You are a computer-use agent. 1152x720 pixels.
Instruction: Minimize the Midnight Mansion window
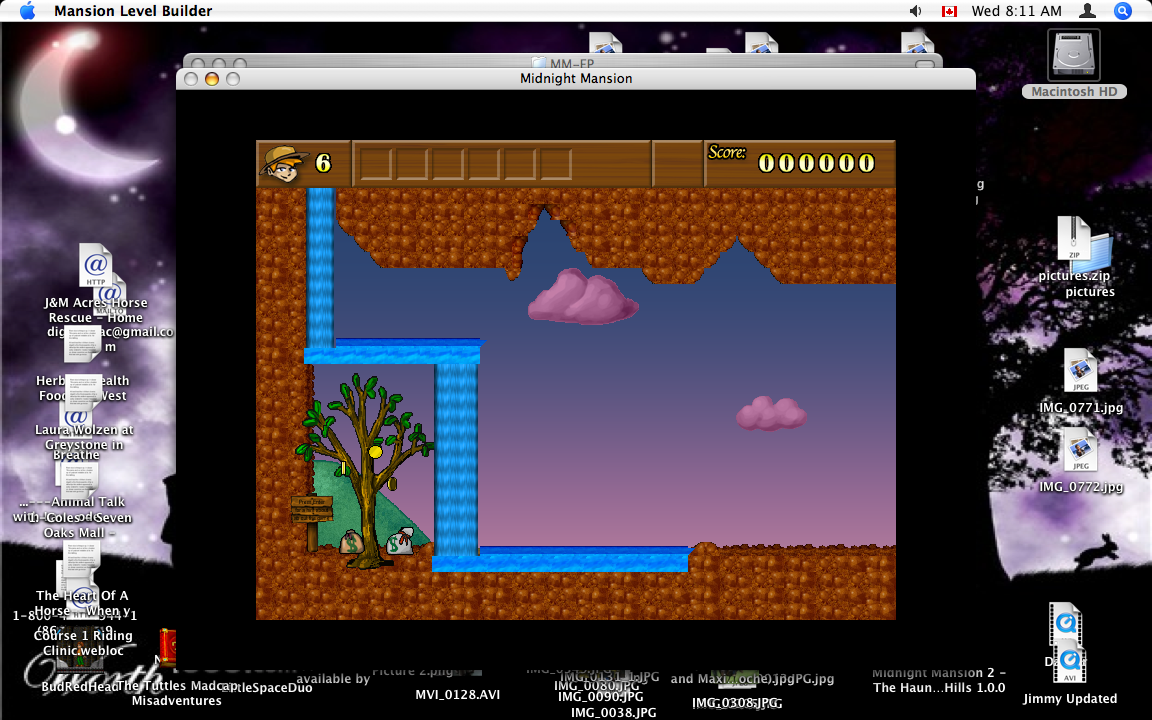pyautogui.click(x=211, y=79)
